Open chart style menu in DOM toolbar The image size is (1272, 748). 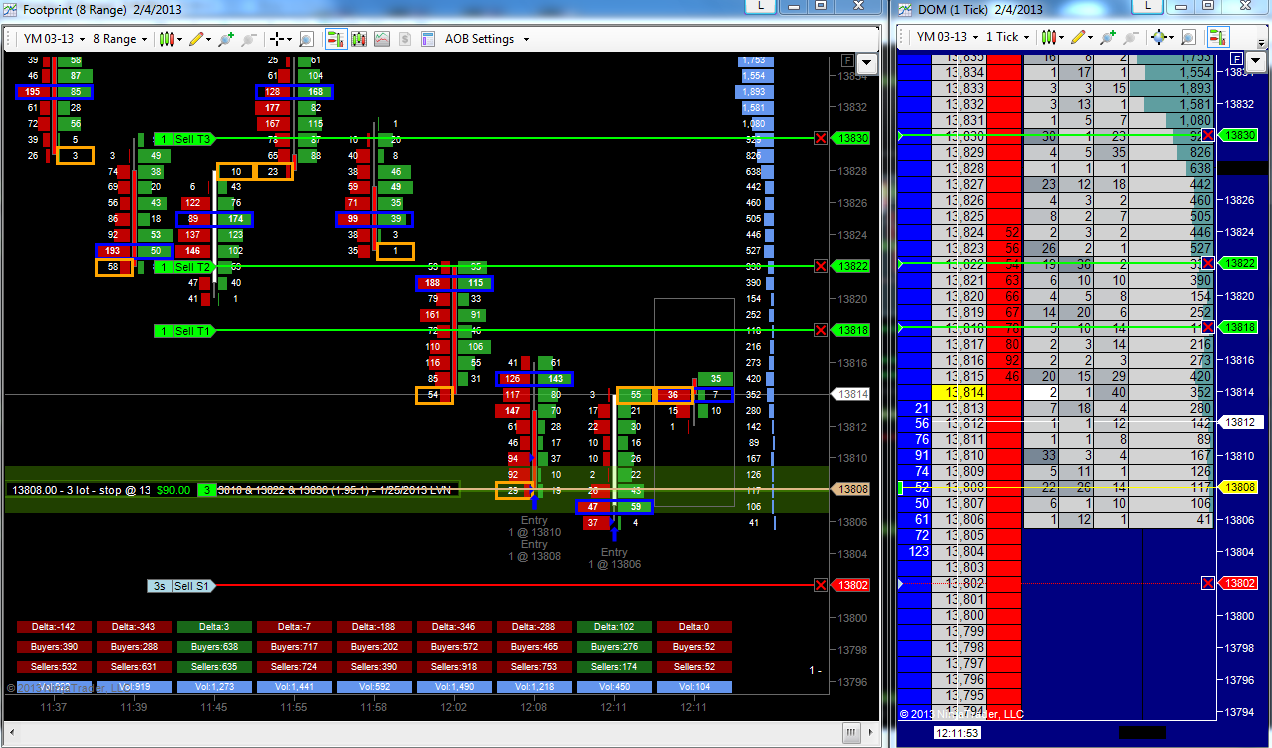1052,37
